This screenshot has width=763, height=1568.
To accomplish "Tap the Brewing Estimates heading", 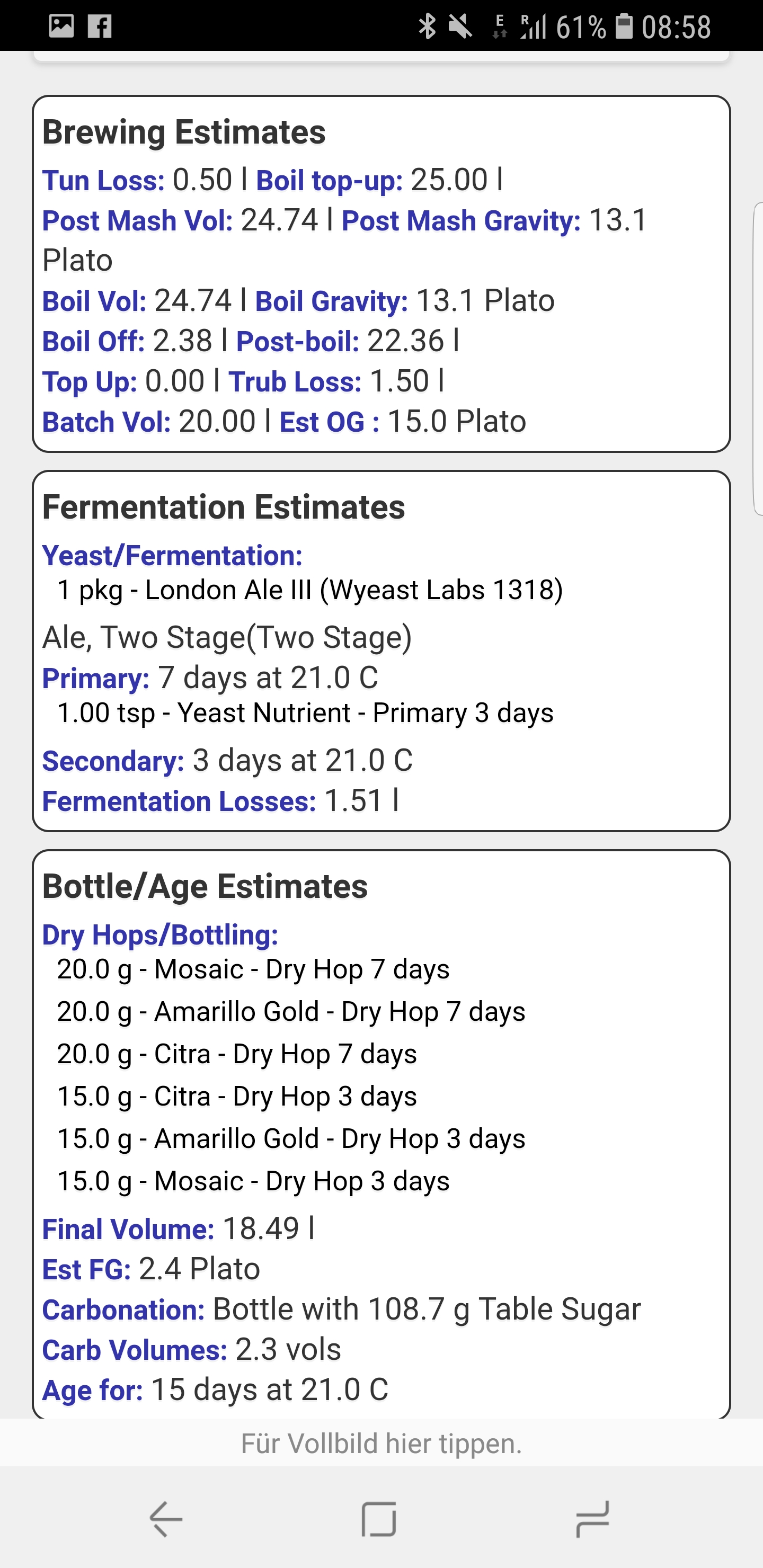I will click(184, 132).
